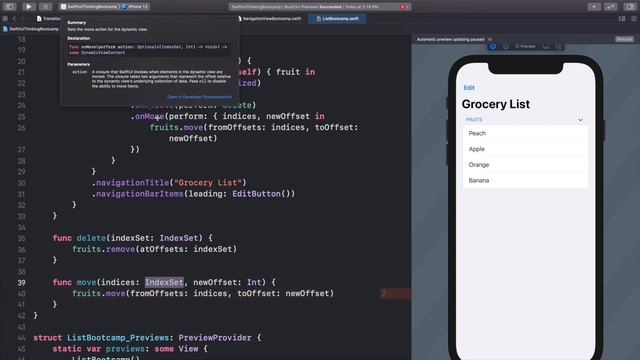The width and height of the screenshot is (640, 360).
Task: Toggle the inspector panel button
Action: click(x=630, y=7)
